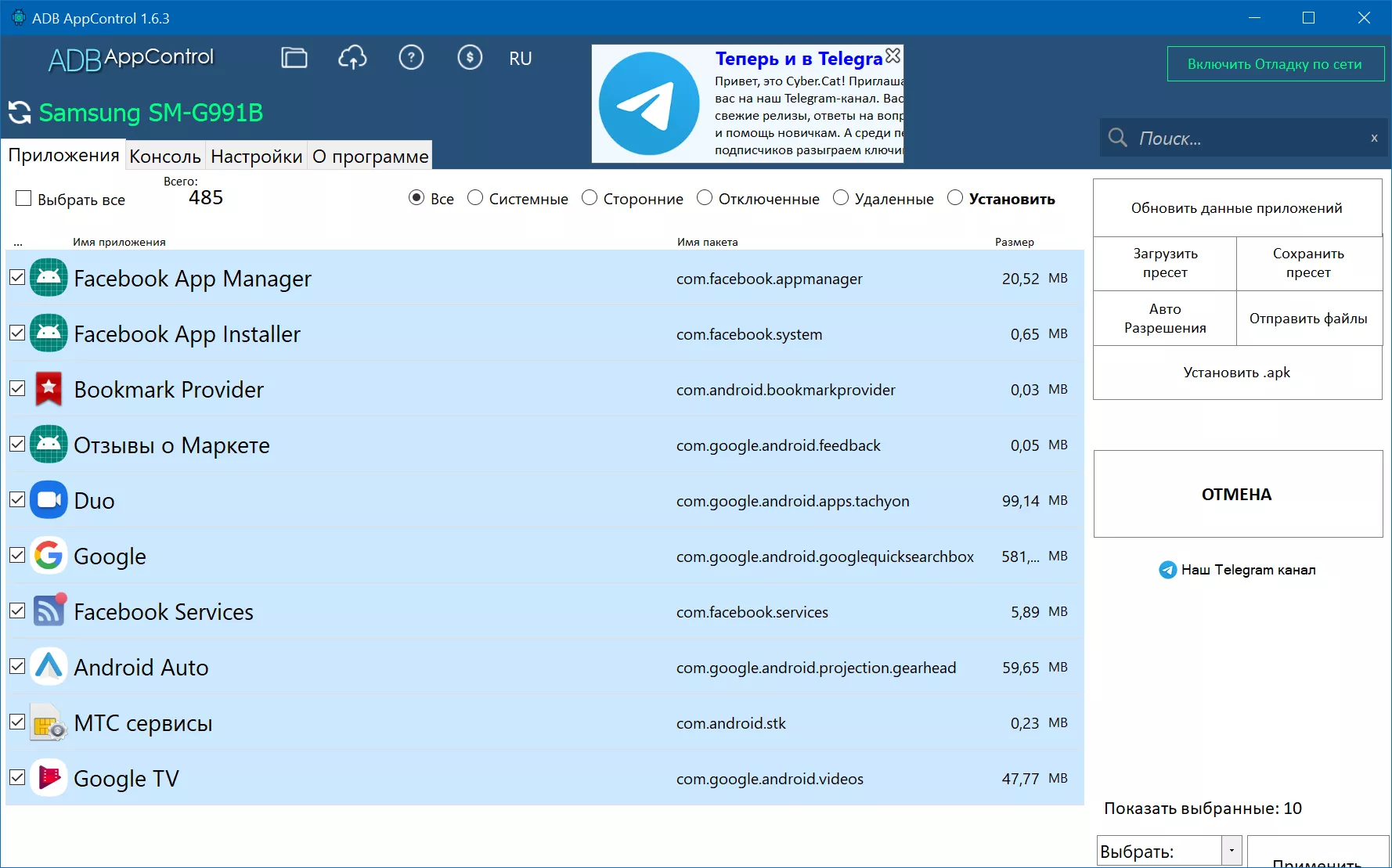1392x868 pixels.
Task: Refresh device connection icon beside Samsung SM-G991B
Action: (20, 113)
